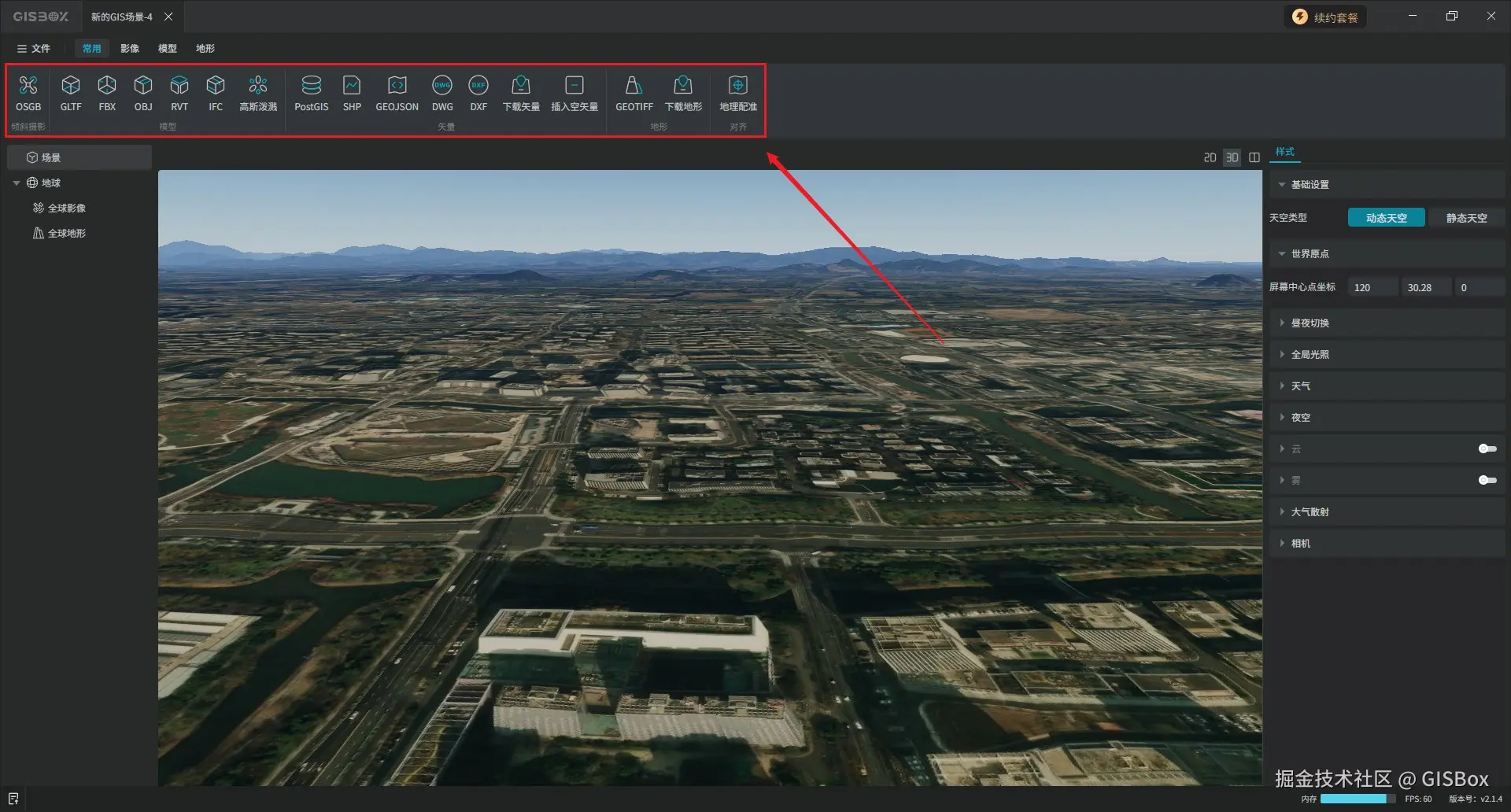
Task: Expand the 相机 camera section
Action: (x=1387, y=544)
